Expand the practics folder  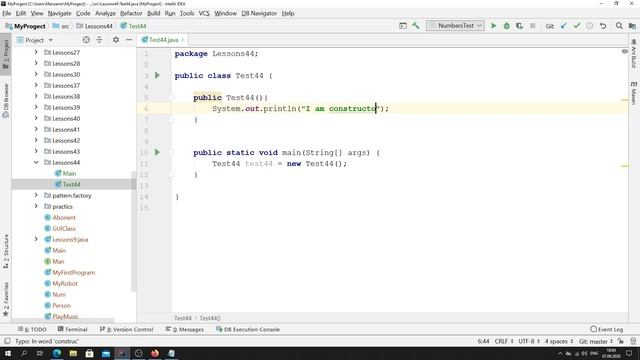tap(36, 207)
